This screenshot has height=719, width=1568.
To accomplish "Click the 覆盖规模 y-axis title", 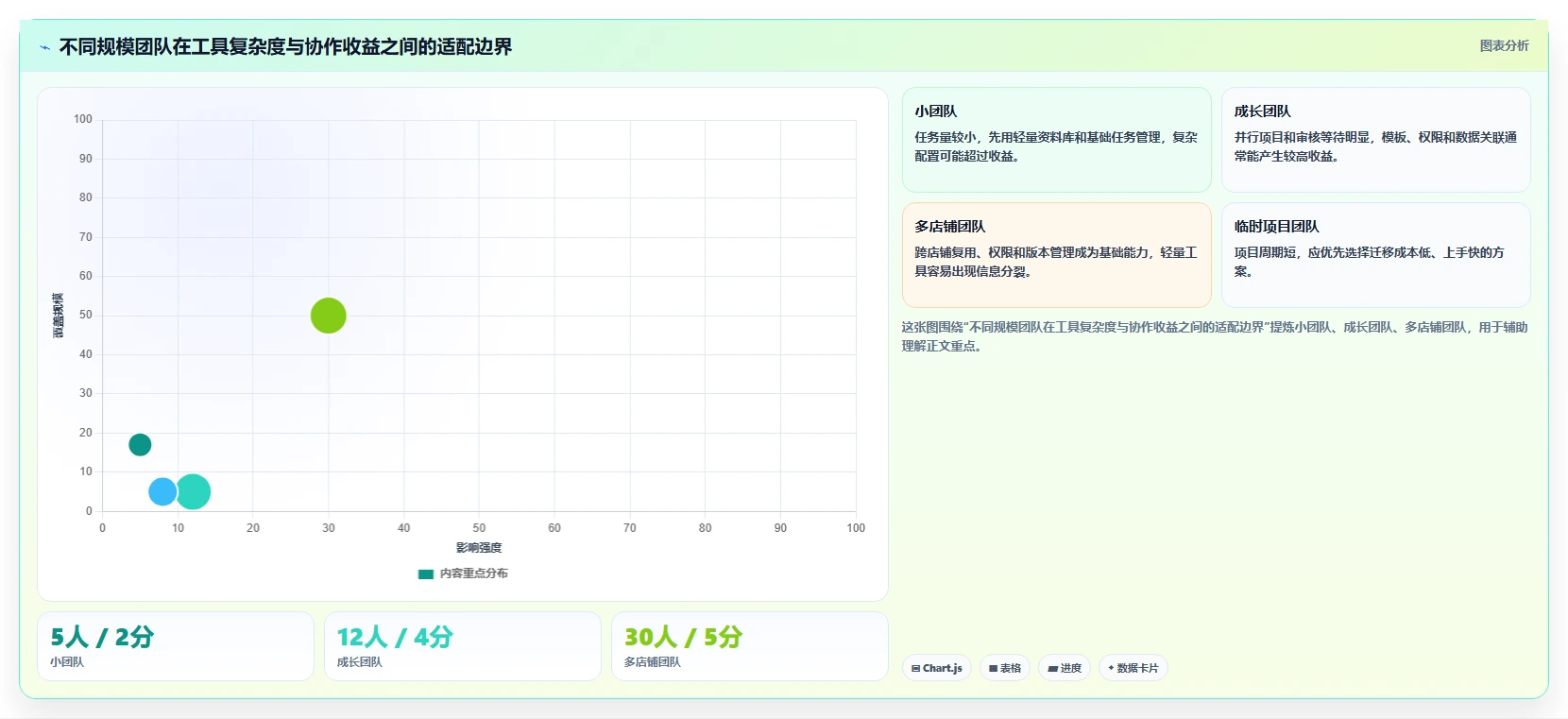I will [58, 316].
